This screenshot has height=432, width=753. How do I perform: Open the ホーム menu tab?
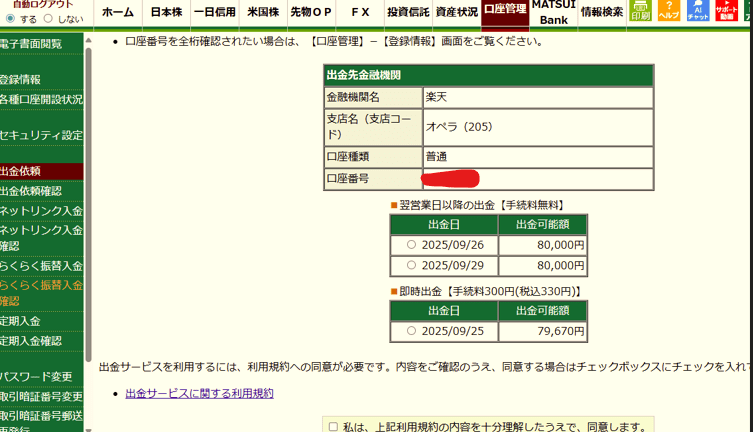(118, 12)
